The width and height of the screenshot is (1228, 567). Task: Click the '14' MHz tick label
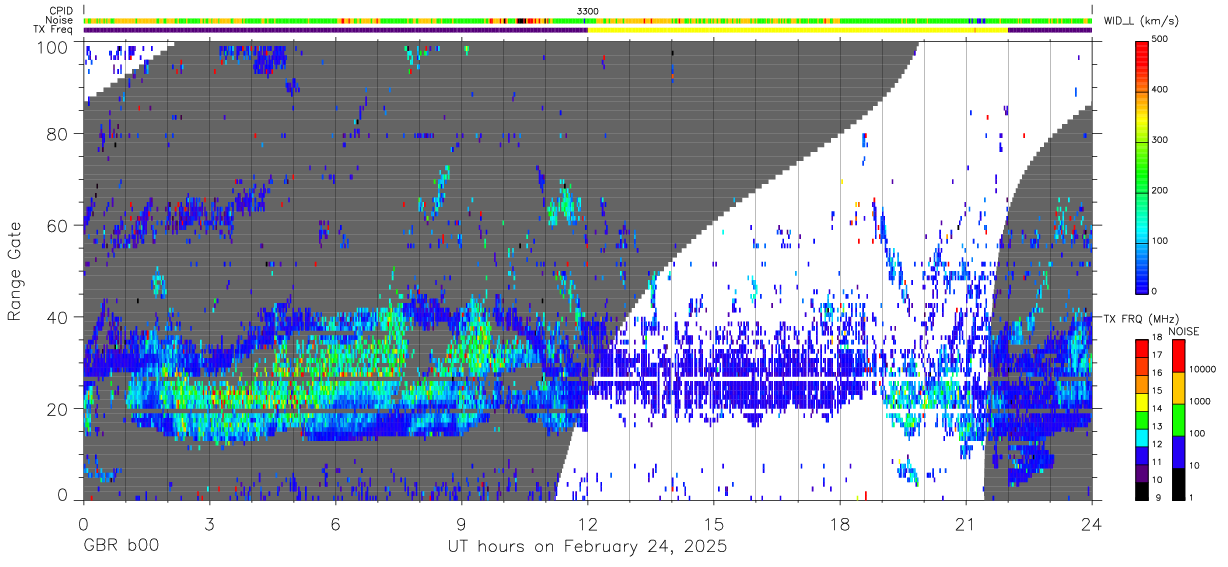(1160, 410)
